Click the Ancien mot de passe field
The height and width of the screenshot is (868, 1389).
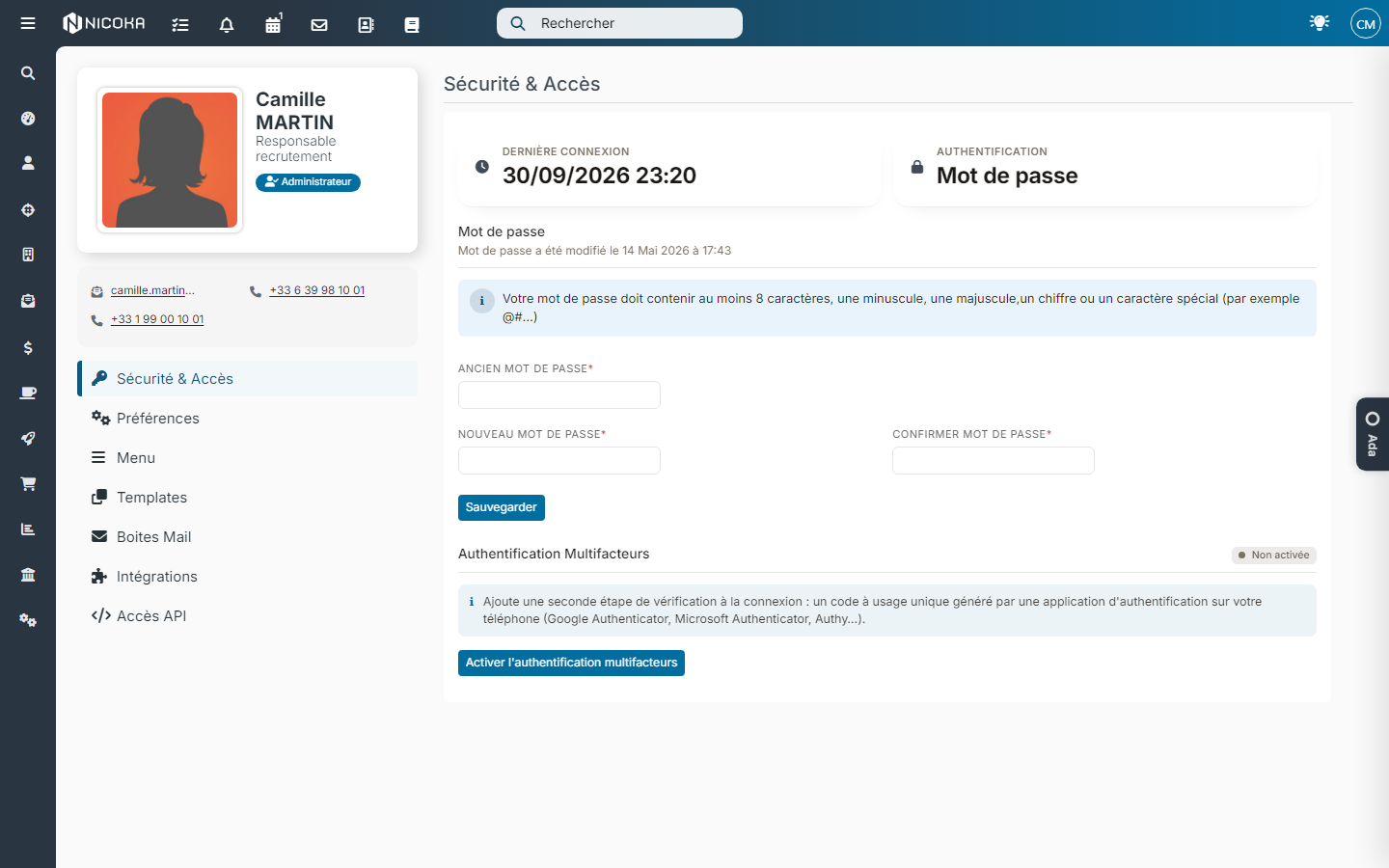coord(559,395)
